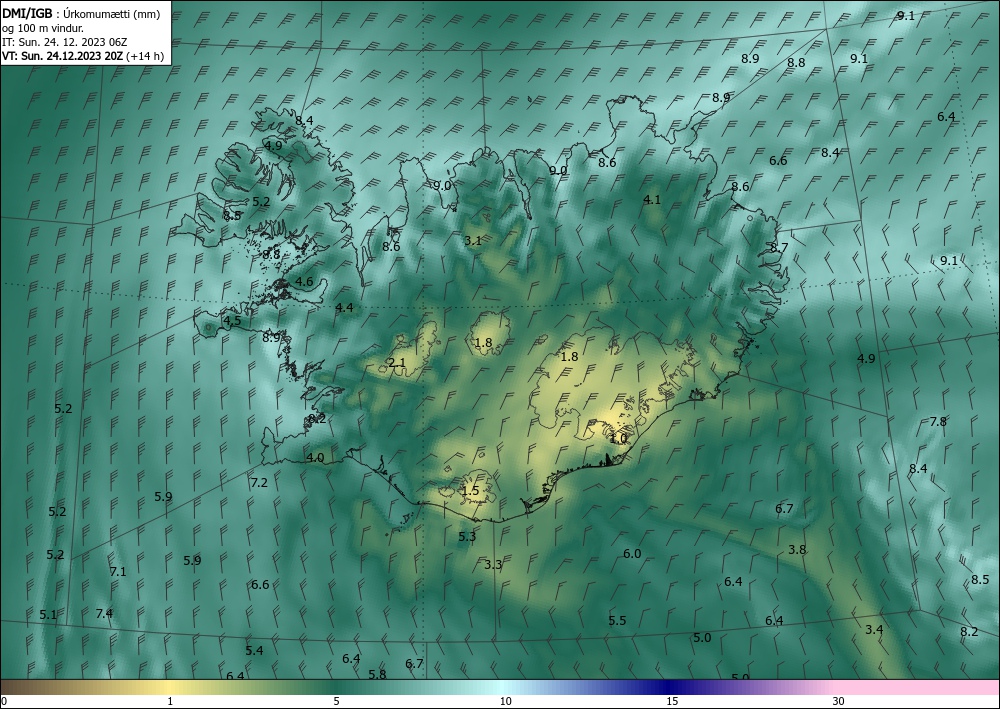Click the '8.4' value at the Westfjords' northern tip
The width and height of the screenshot is (1000, 709).
(304, 120)
